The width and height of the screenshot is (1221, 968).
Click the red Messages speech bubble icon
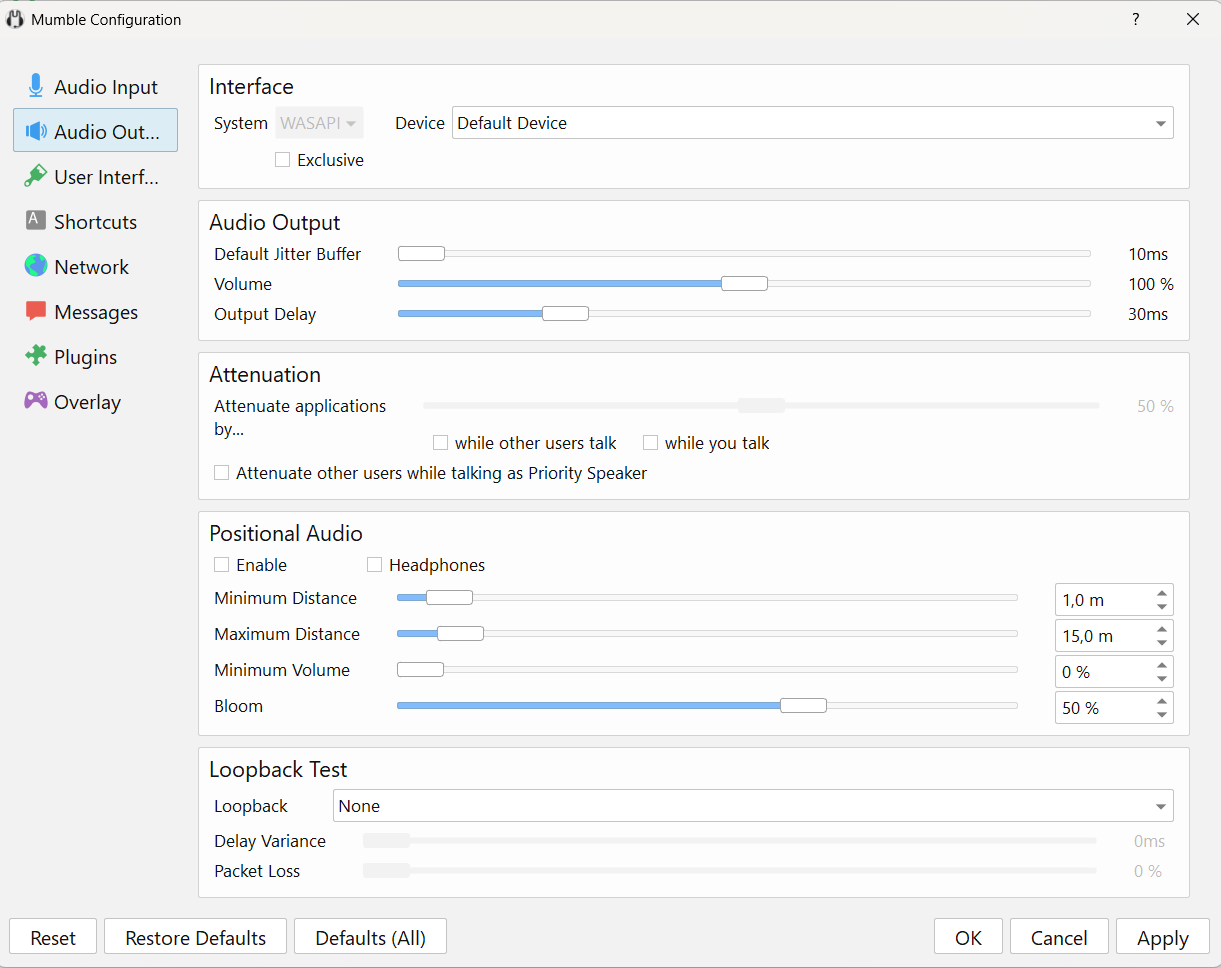[36, 311]
